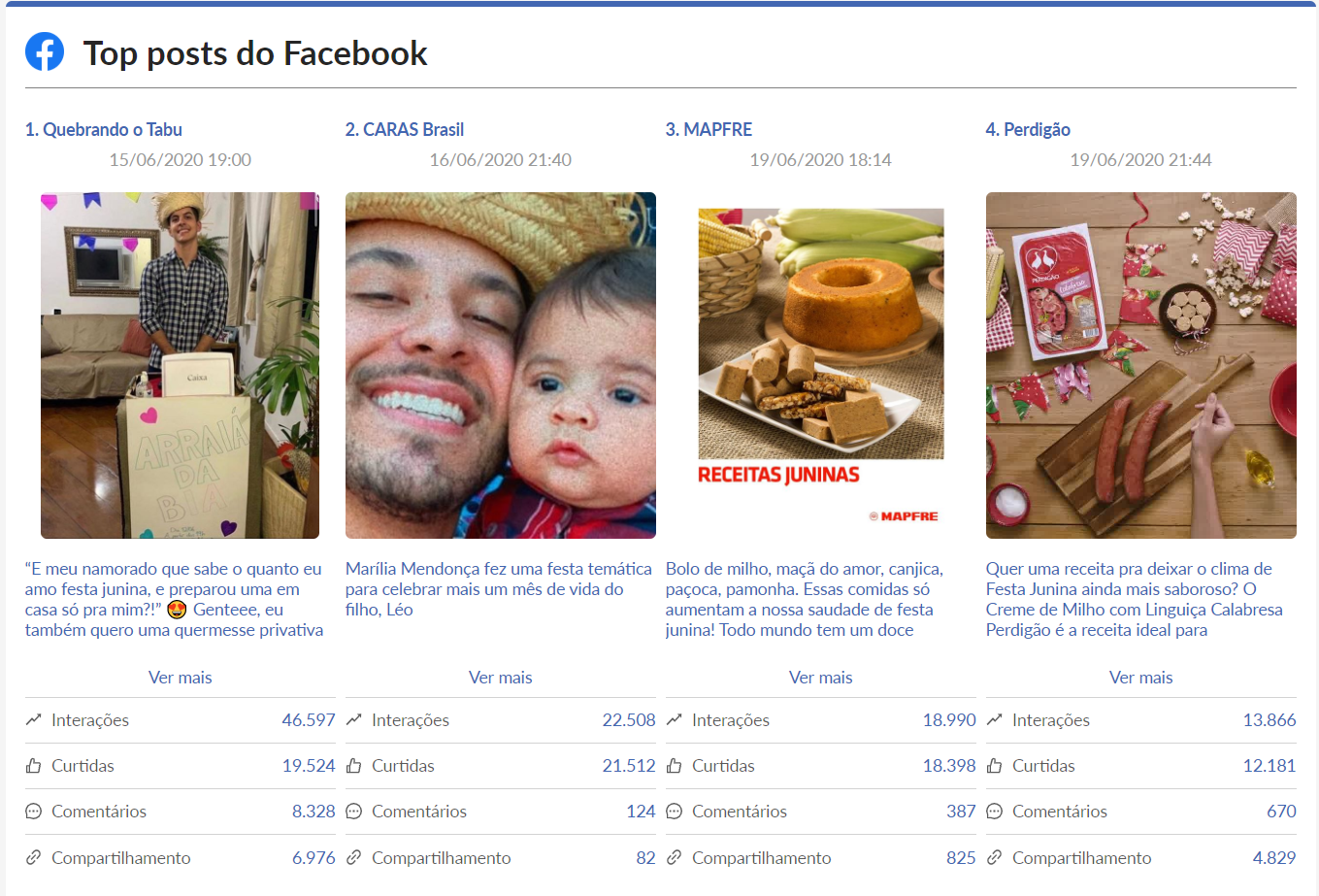Viewport: 1319px width, 896px height.
Task: Click the MAPFRE Receitas Juninas post image
Action: pos(820,365)
